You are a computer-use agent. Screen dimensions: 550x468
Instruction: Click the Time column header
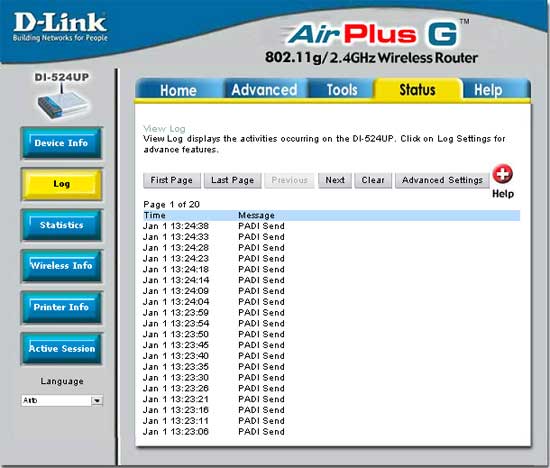[x=154, y=215]
